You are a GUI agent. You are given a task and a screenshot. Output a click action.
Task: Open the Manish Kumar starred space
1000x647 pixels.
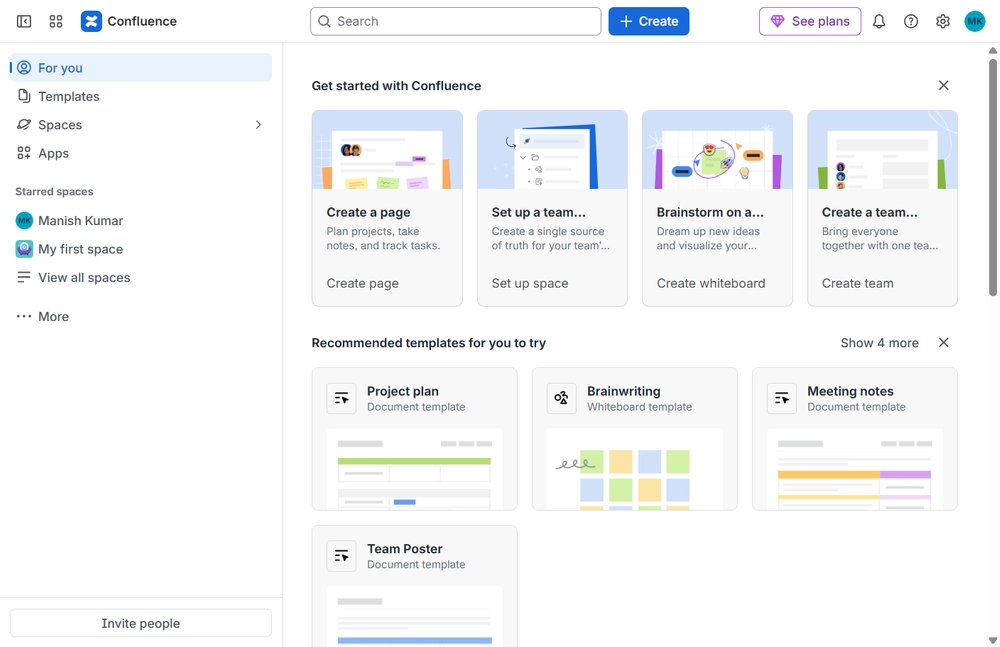pos(141,220)
